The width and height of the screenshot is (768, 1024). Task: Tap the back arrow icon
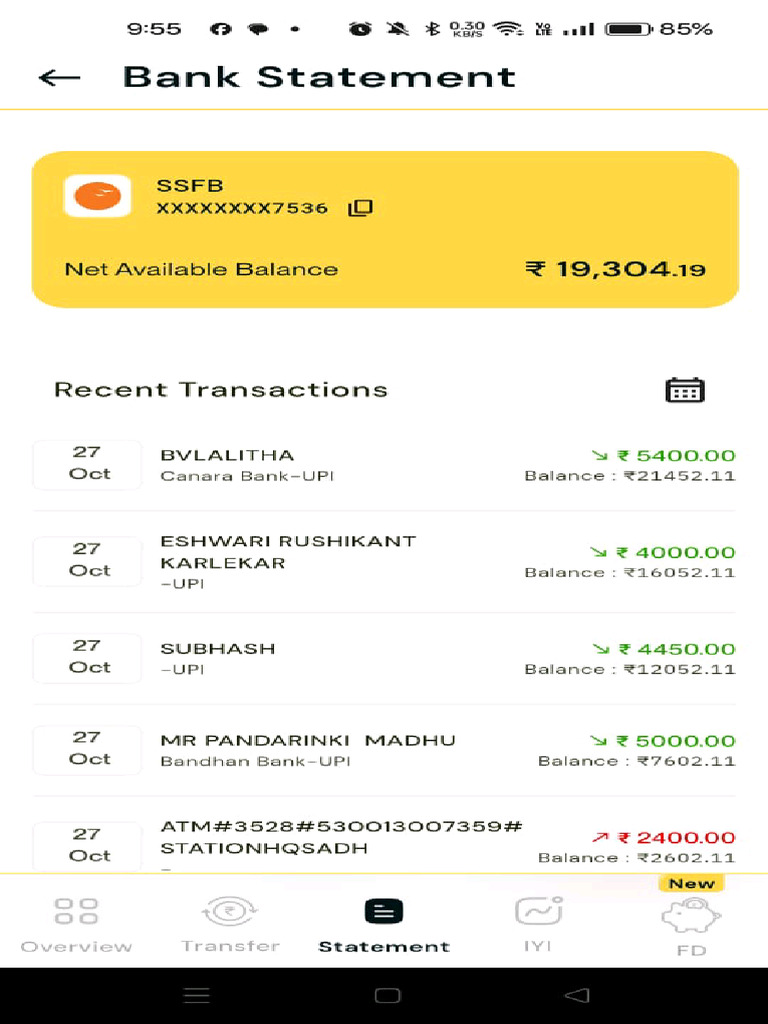[59, 77]
